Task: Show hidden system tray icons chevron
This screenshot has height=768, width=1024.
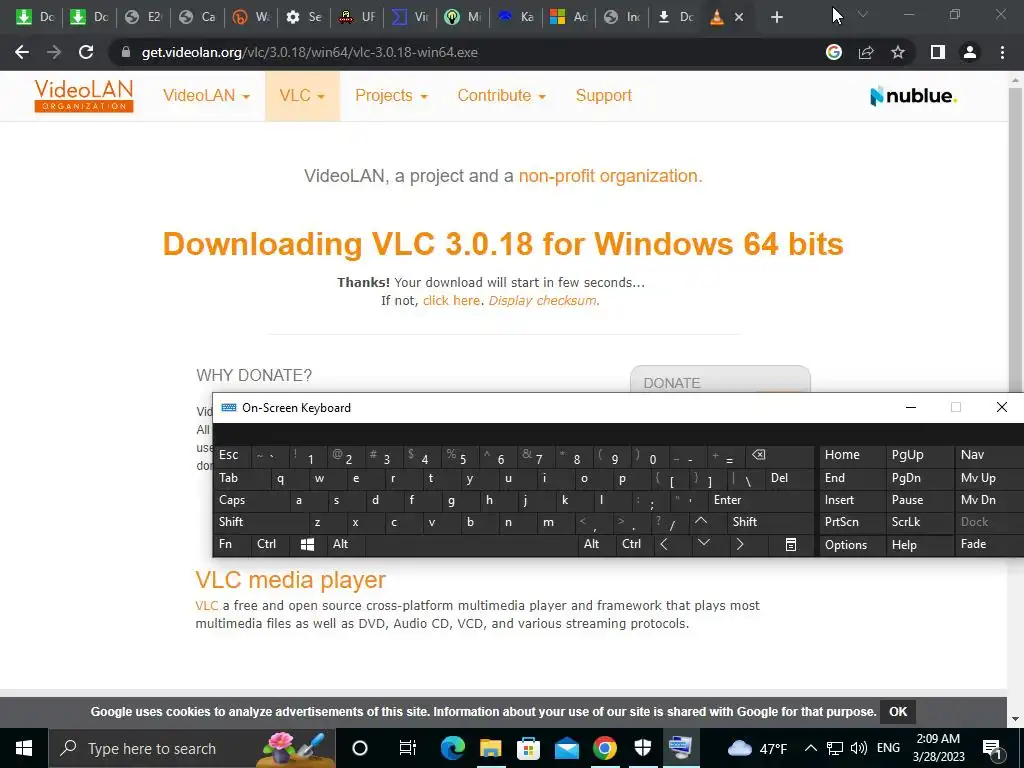Action: [x=810, y=748]
